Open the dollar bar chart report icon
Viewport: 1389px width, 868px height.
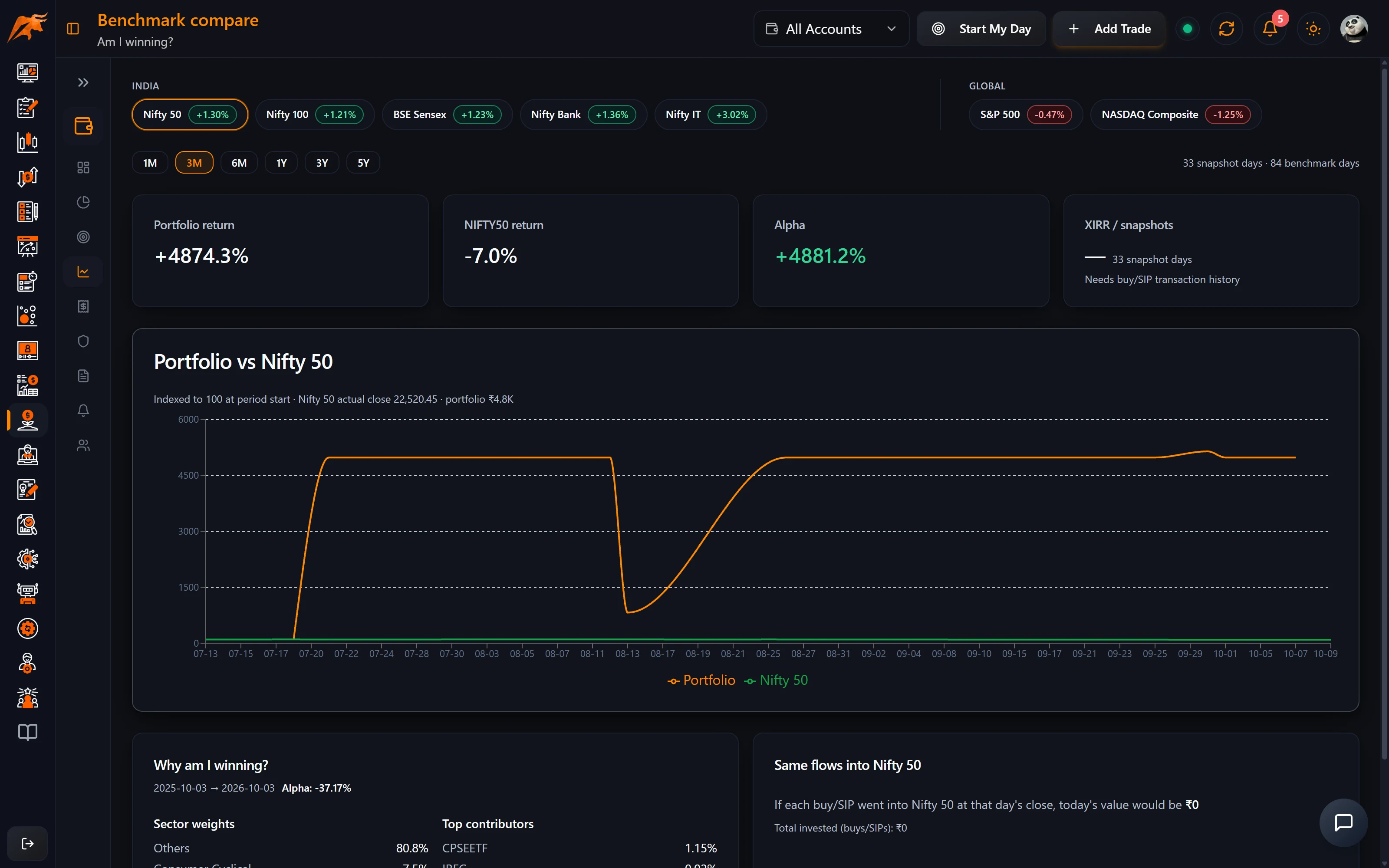(x=27, y=385)
